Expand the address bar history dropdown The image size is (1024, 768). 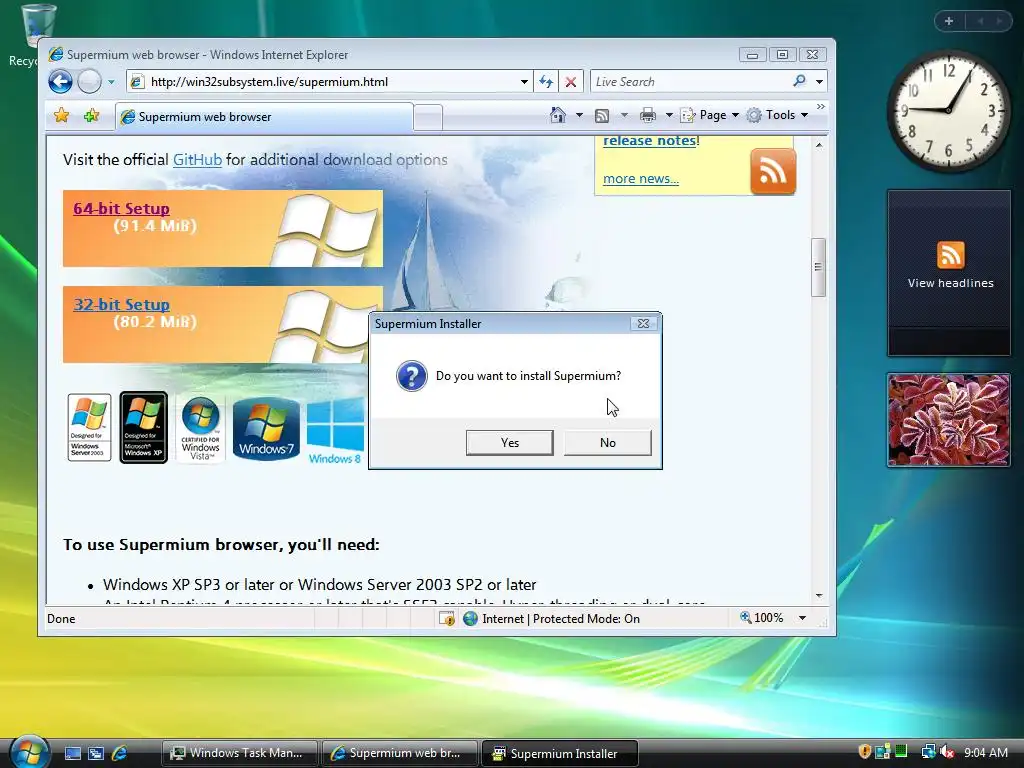pyautogui.click(x=524, y=82)
